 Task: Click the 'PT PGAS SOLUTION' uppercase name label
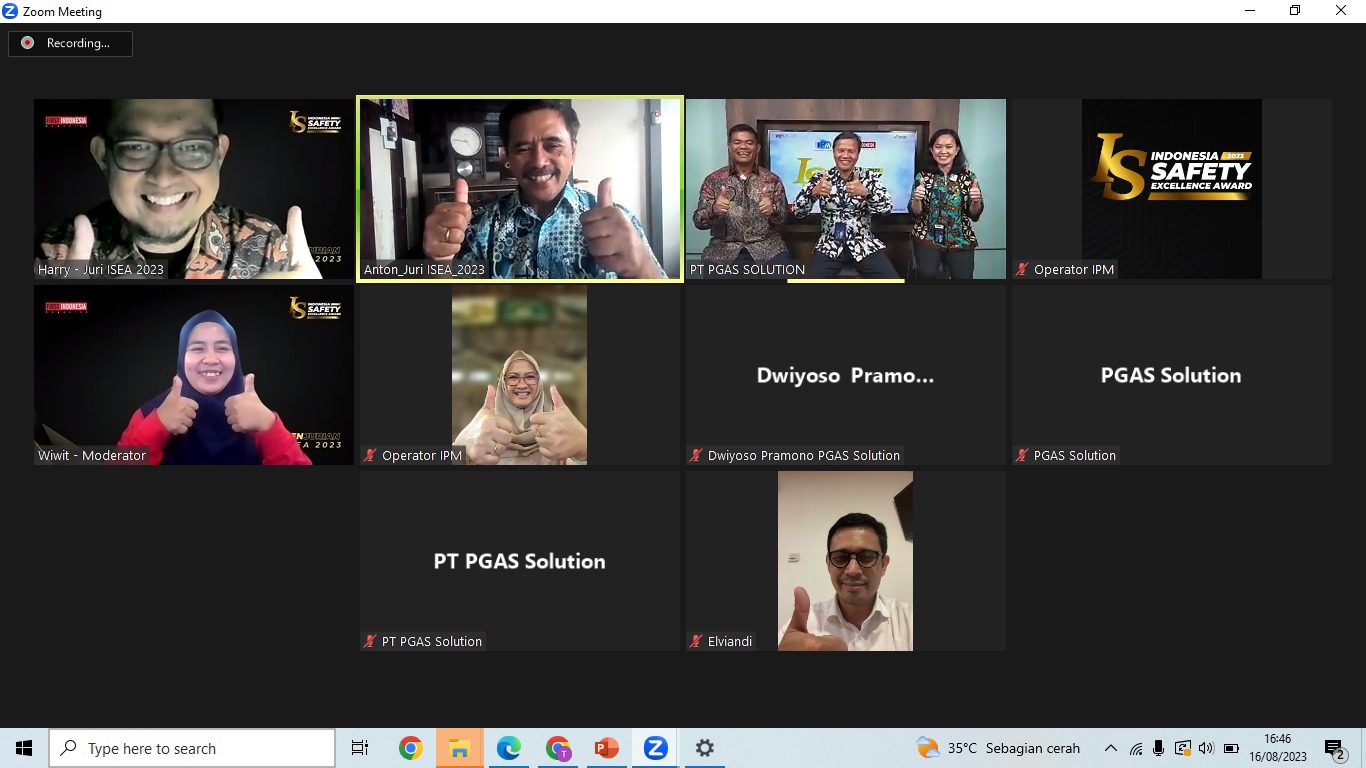click(x=747, y=269)
